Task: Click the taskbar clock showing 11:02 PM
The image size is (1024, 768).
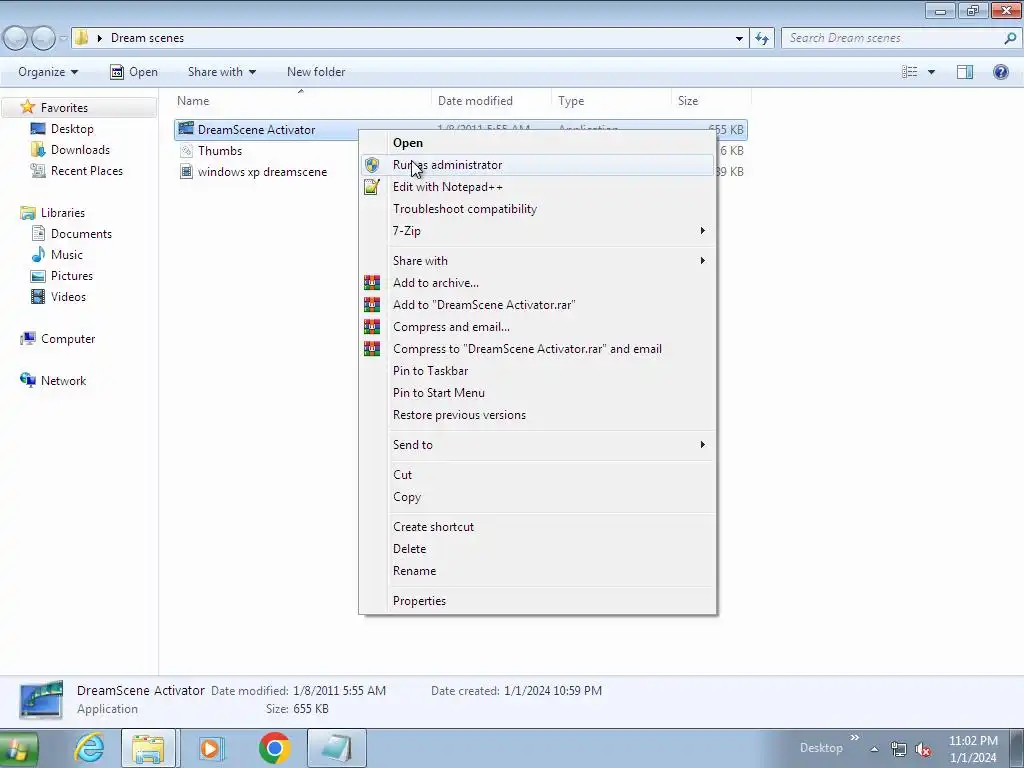Action: [973, 741]
